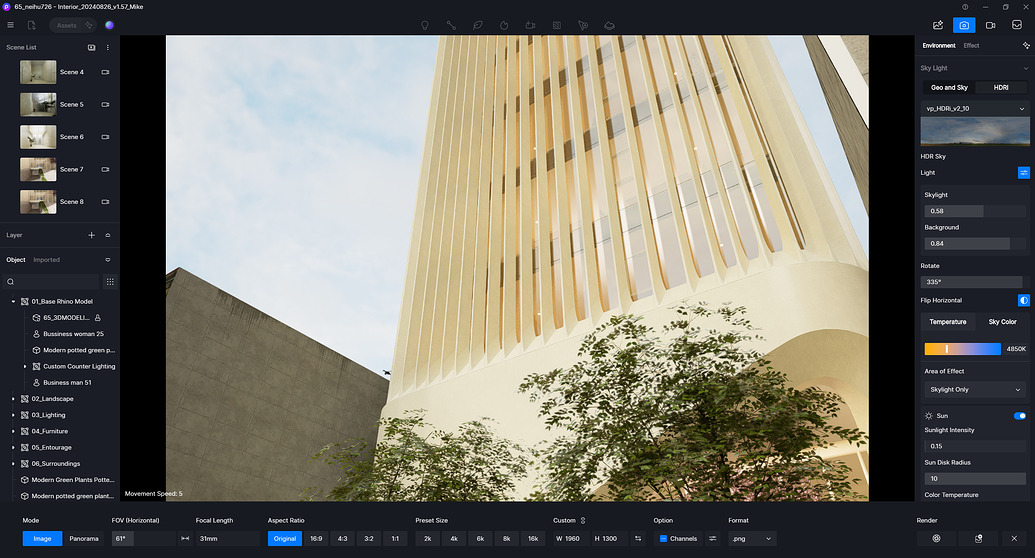The image size is (1035, 558).
Task: Switch to the Object tab
Action: (x=16, y=260)
